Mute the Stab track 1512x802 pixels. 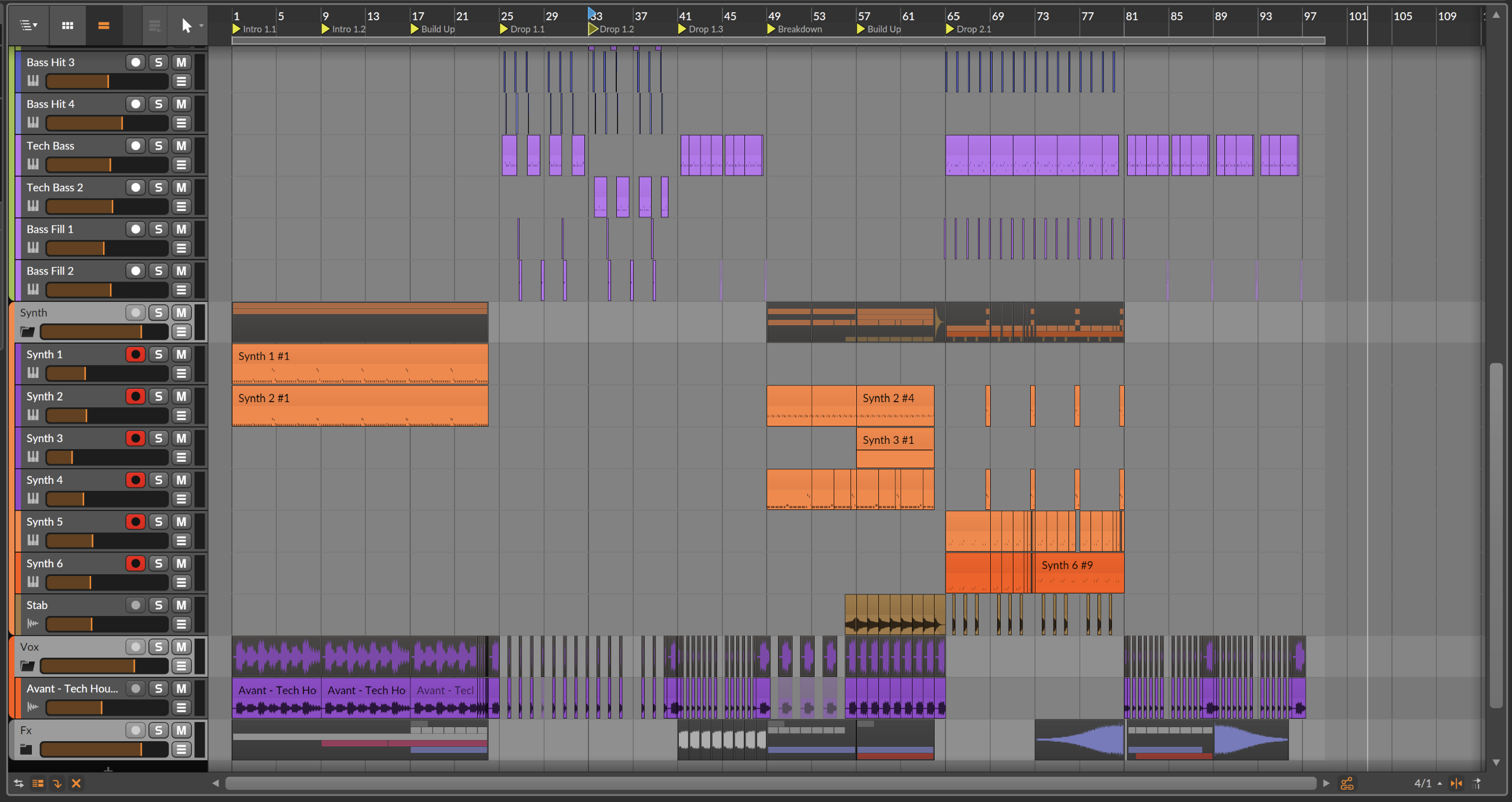click(181, 605)
